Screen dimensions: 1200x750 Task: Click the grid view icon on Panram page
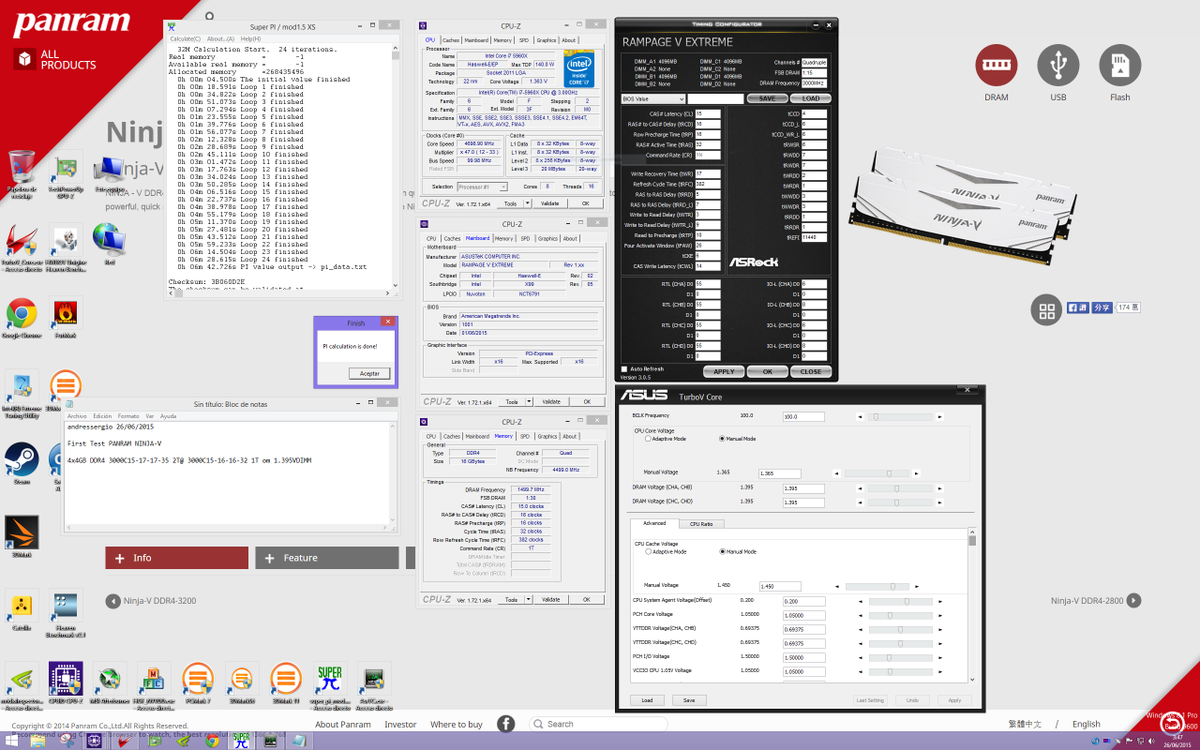click(1046, 310)
